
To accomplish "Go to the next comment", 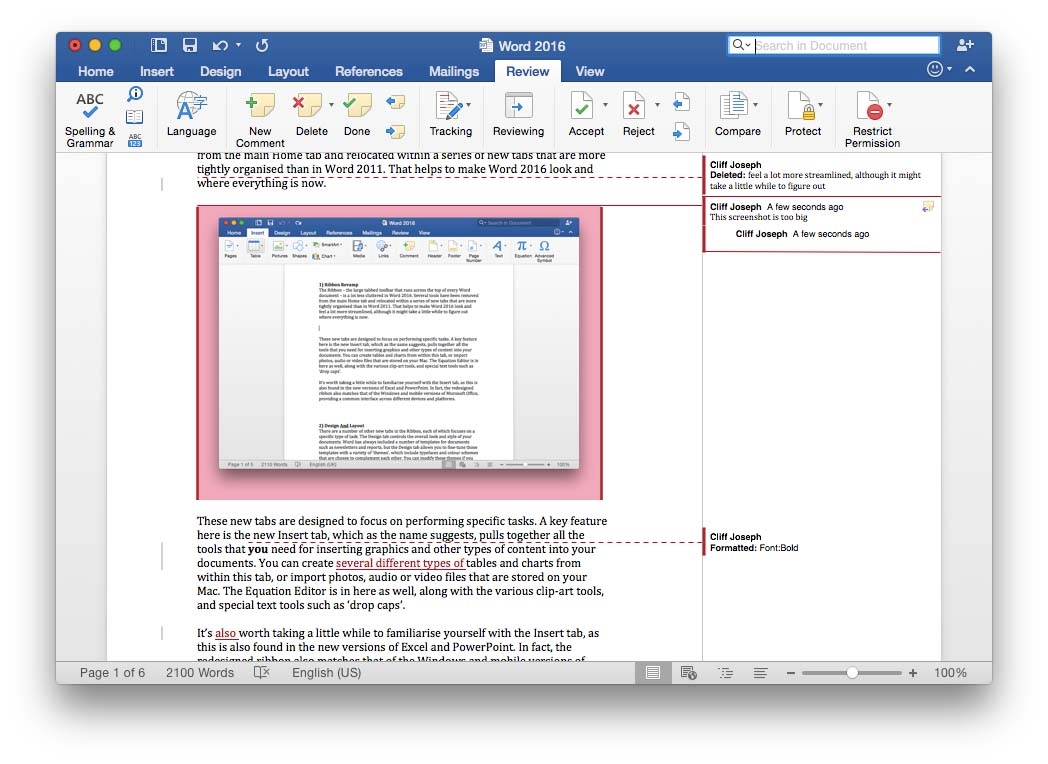I will [x=396, y=131].
